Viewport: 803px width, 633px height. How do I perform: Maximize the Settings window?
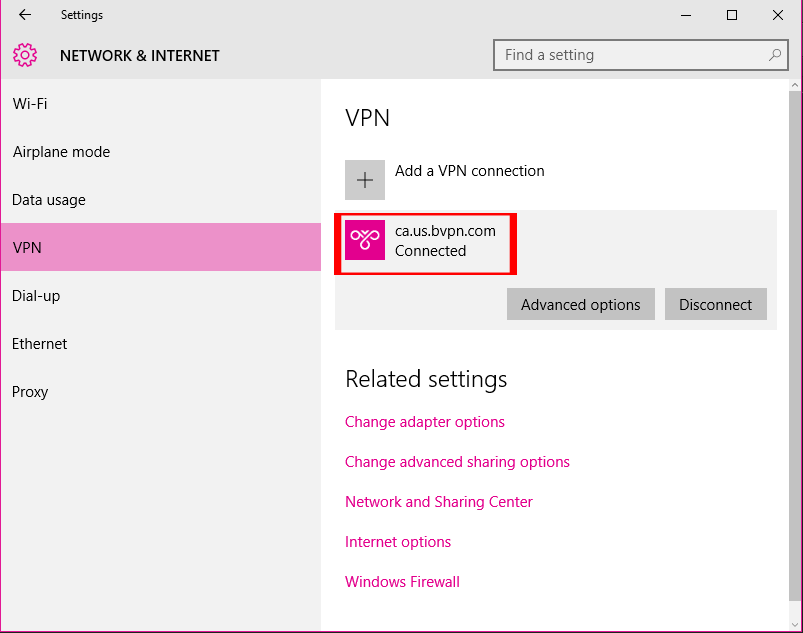[732, 15]
